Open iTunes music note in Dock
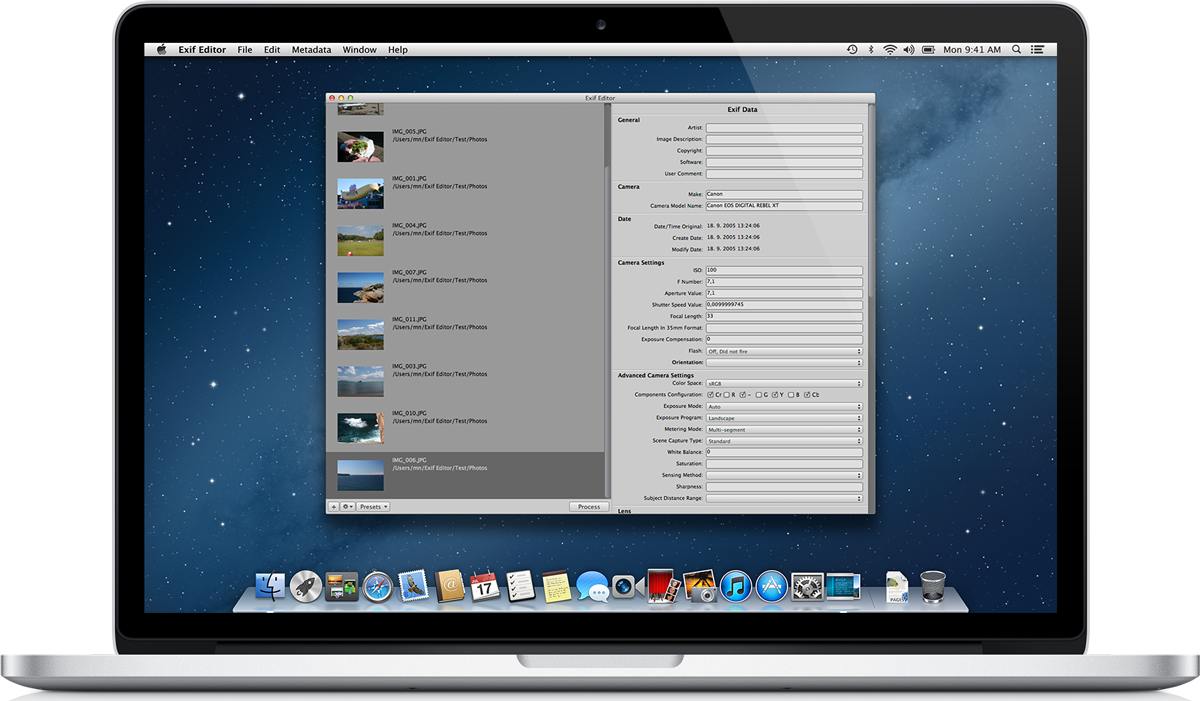The height and width of the screenshot is (701, 1200). click(735, 586)
